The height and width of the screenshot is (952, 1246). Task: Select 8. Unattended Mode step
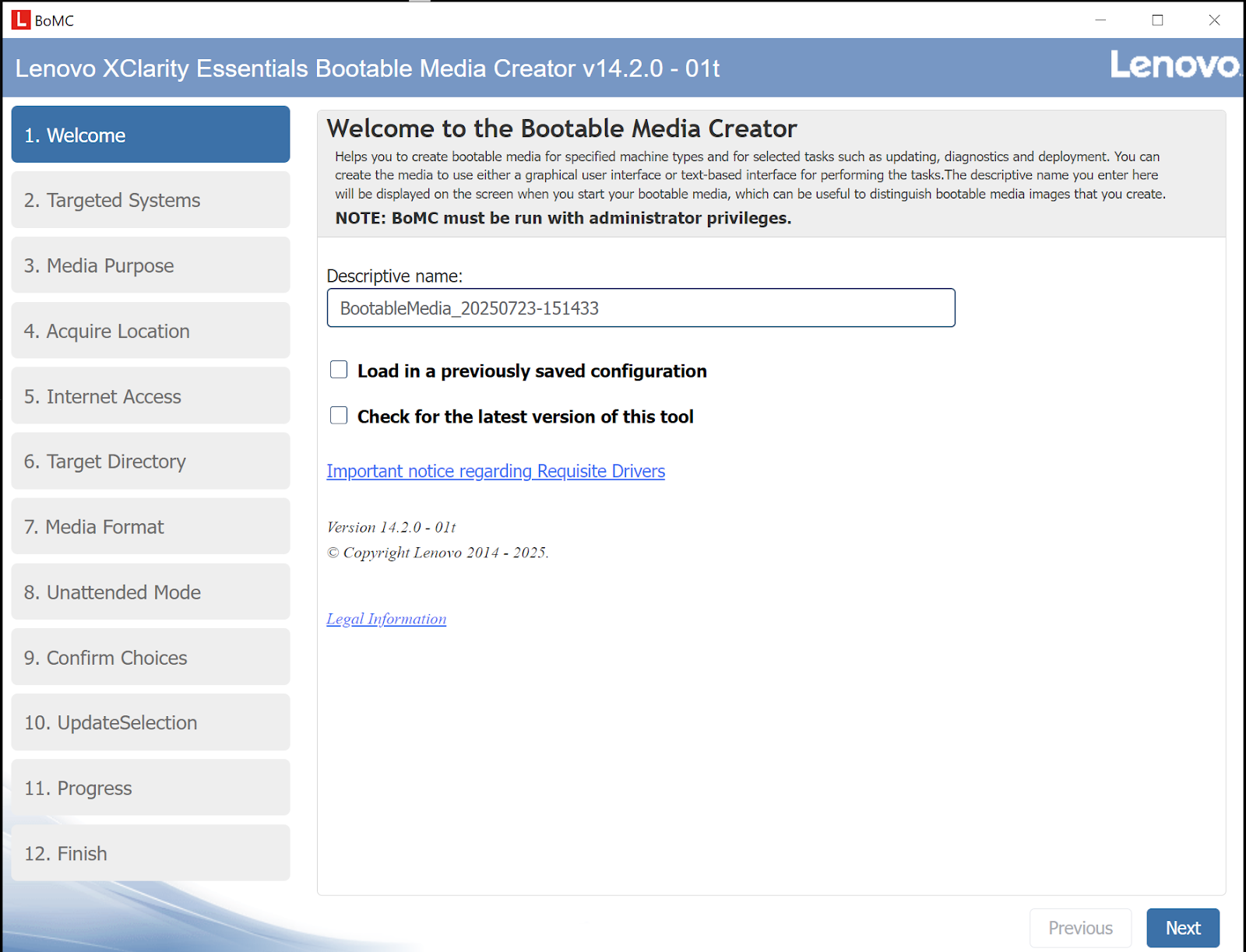pos(150,592)
